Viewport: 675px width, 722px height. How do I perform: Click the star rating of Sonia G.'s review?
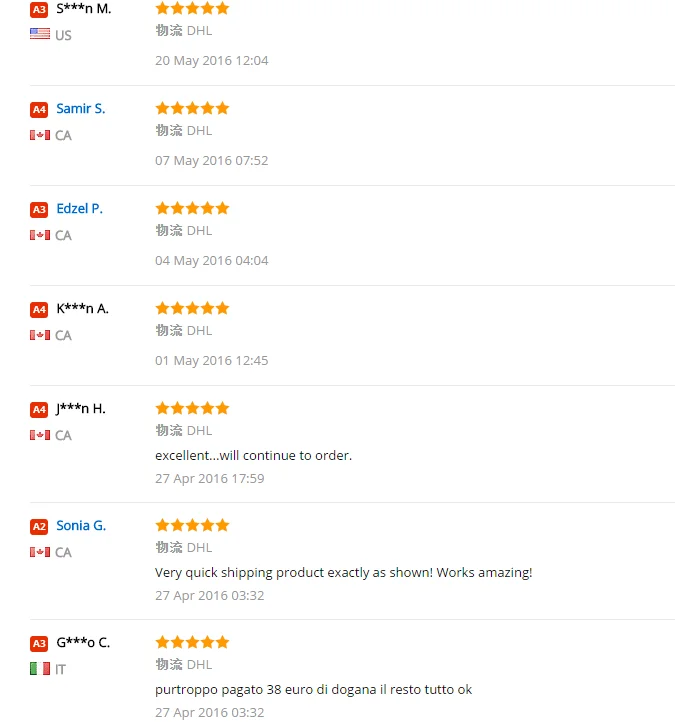tap(192, 525)
